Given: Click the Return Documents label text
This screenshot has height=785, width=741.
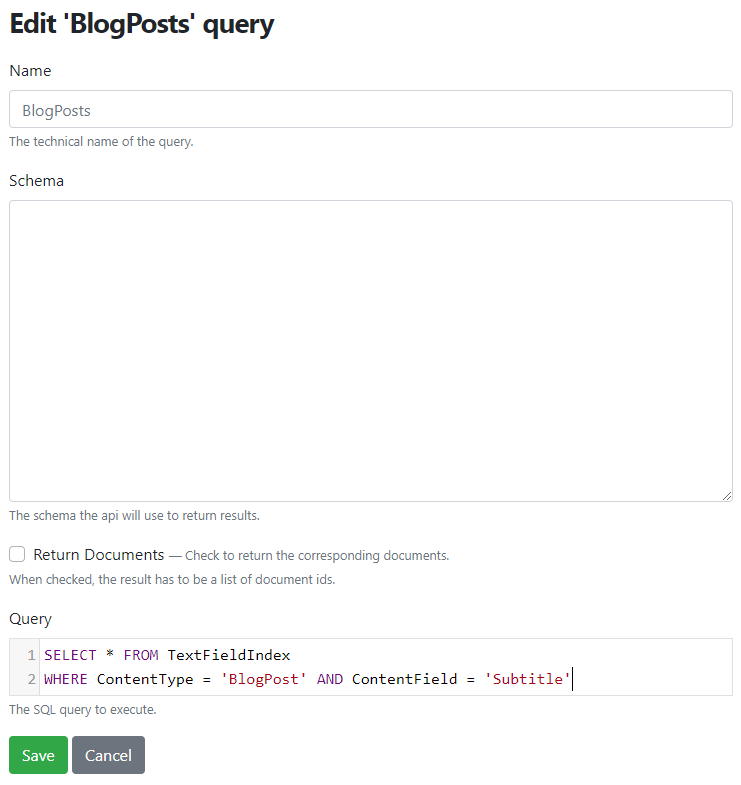Looking at the screenshot, I should click(x=99, y=555).
